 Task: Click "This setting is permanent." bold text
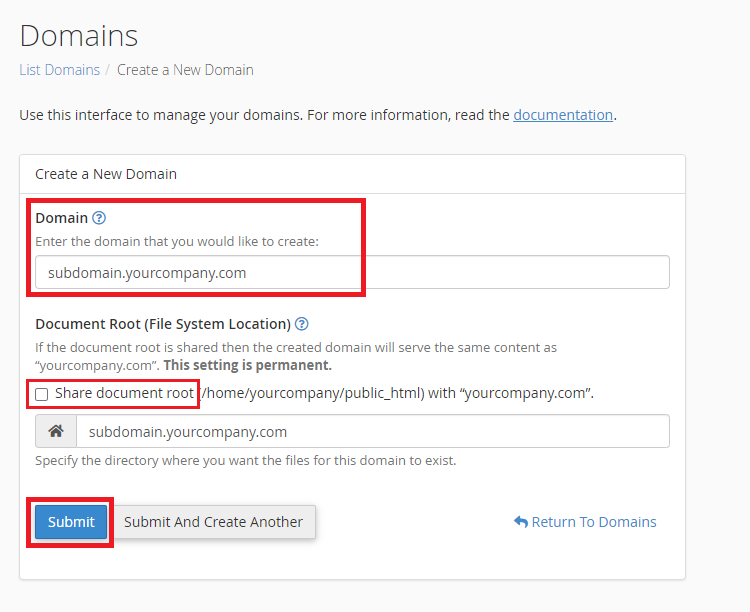[x=247, y=365]
